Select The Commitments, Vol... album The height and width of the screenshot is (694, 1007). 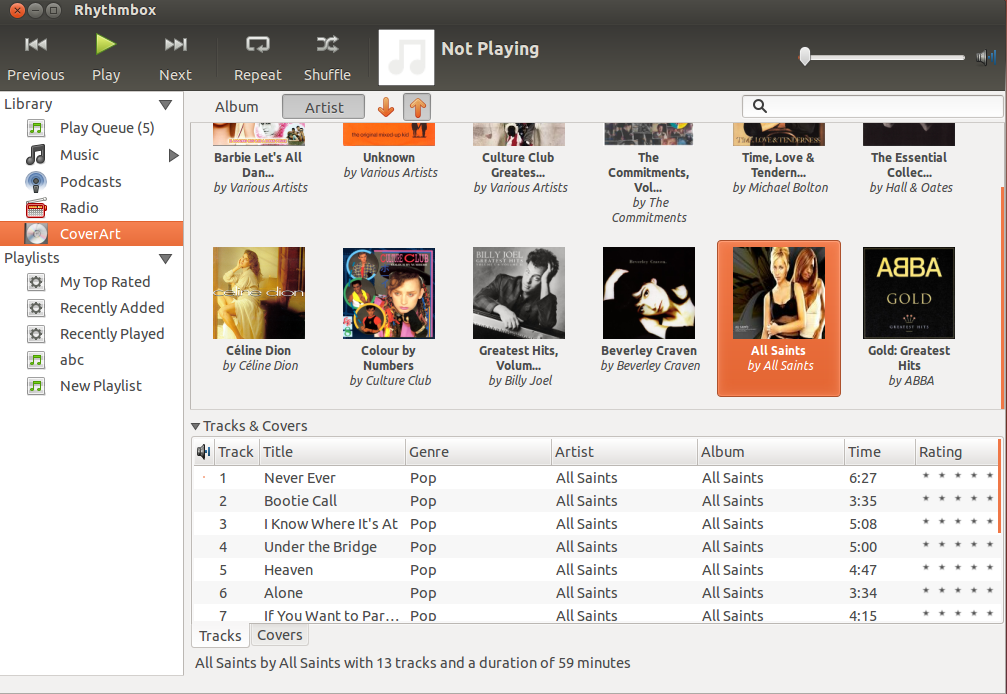point(649,173)
